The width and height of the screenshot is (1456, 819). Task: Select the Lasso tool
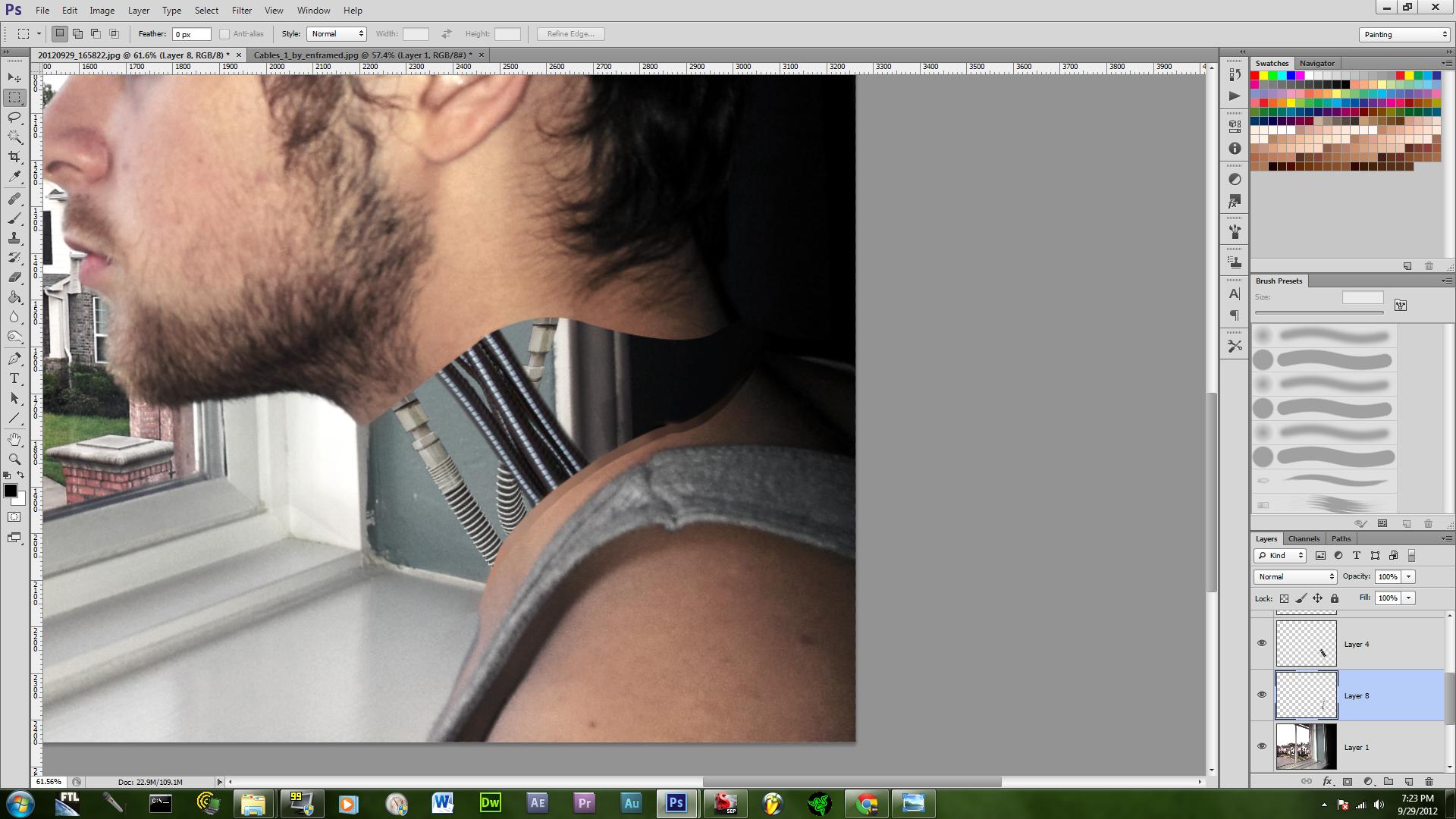tap(14, 118)
